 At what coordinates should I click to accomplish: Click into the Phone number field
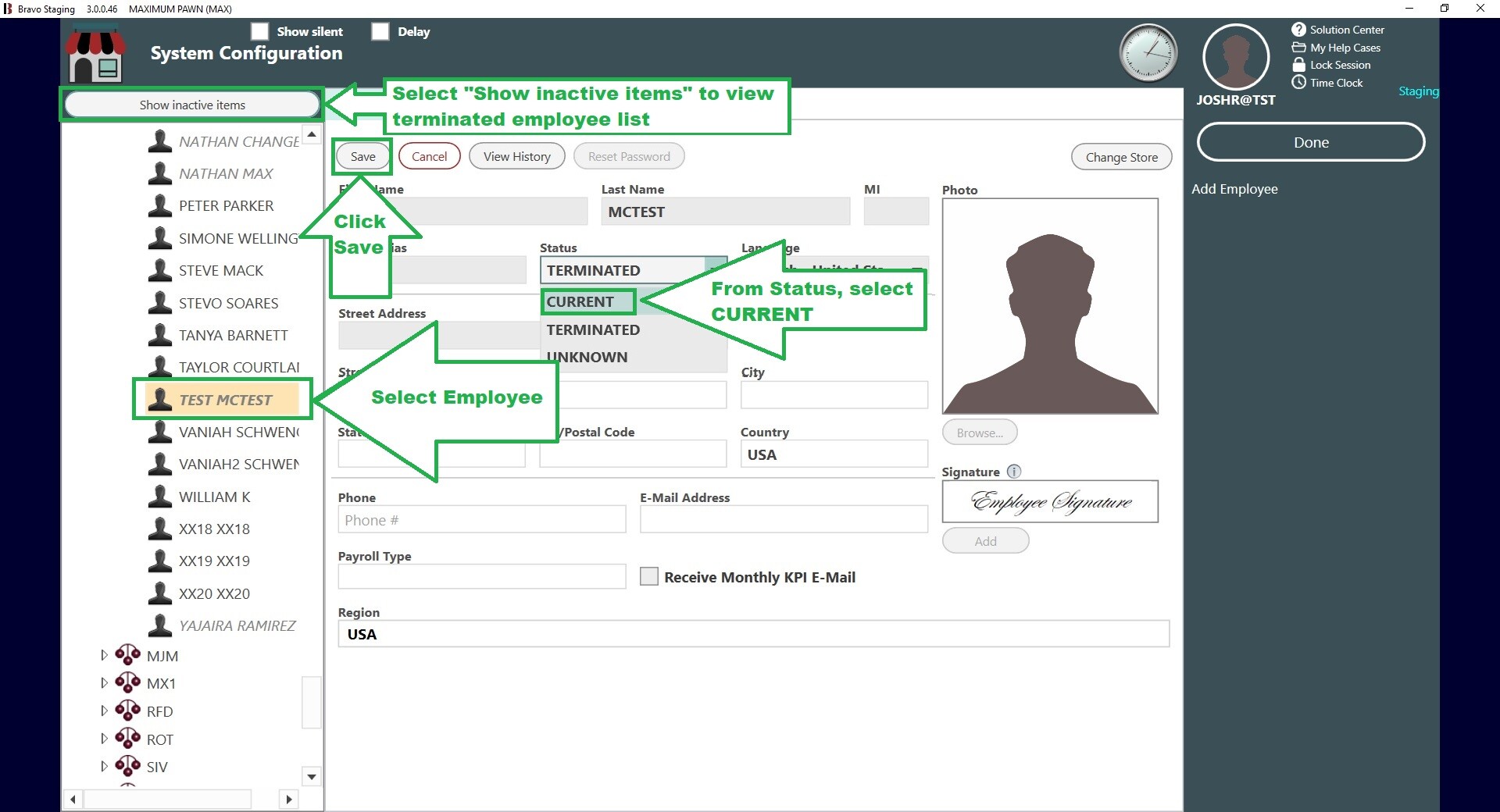pos(481,520)
